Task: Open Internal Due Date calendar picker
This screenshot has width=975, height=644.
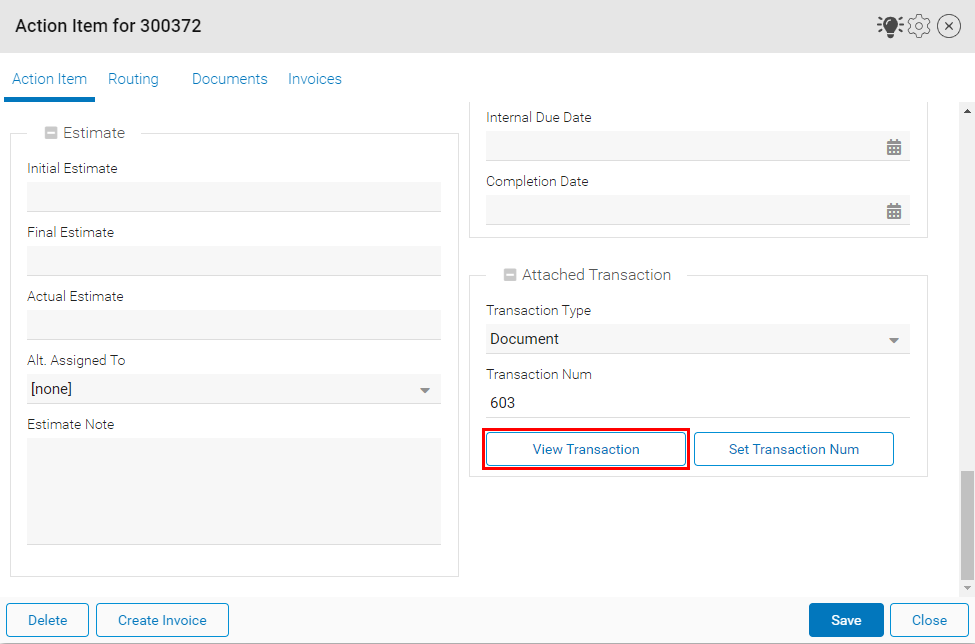Action: tap(893, 147)
